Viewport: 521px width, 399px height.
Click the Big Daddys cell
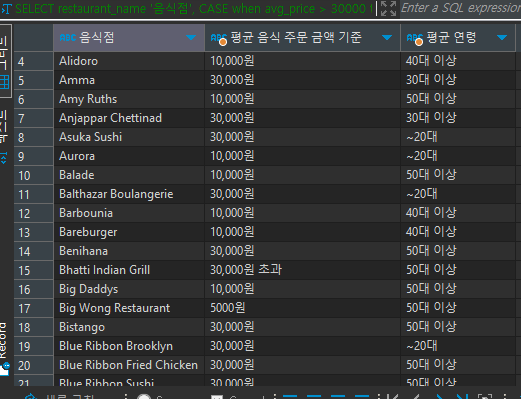pyautogui.click(x=129, y=289)
